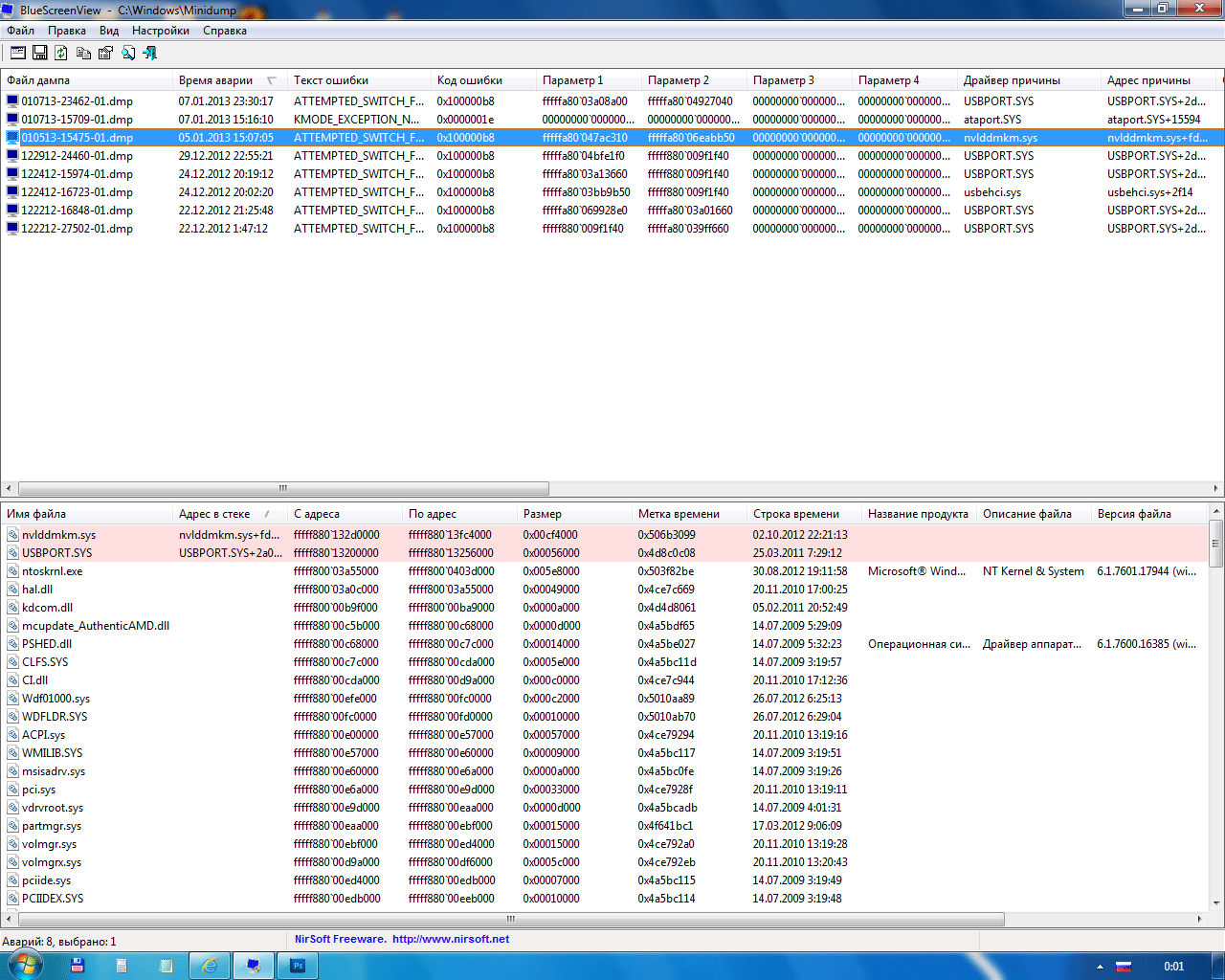Open the Настройки menu

160,31
